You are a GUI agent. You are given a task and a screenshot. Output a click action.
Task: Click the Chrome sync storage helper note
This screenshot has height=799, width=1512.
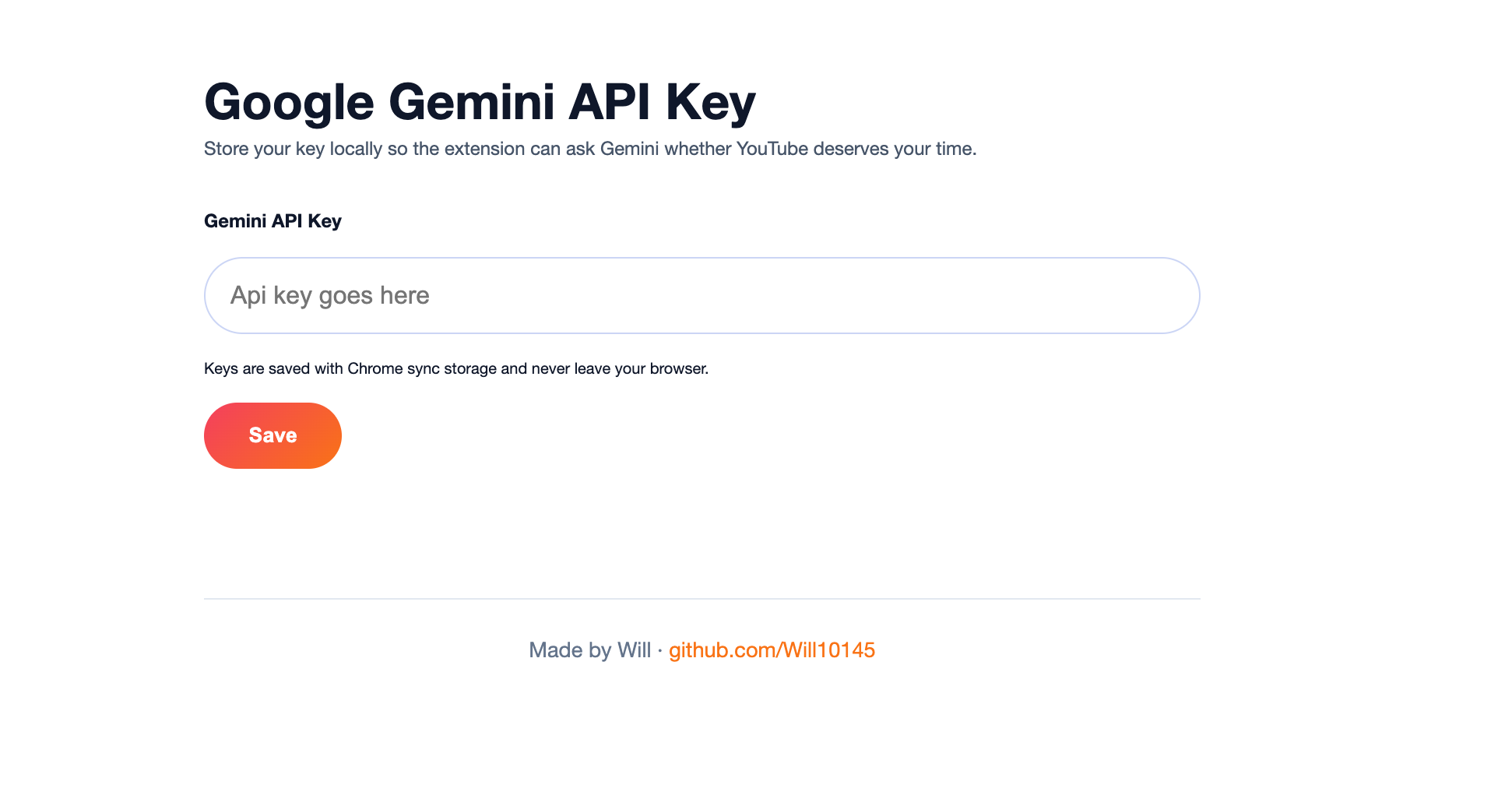click(455, 368)
